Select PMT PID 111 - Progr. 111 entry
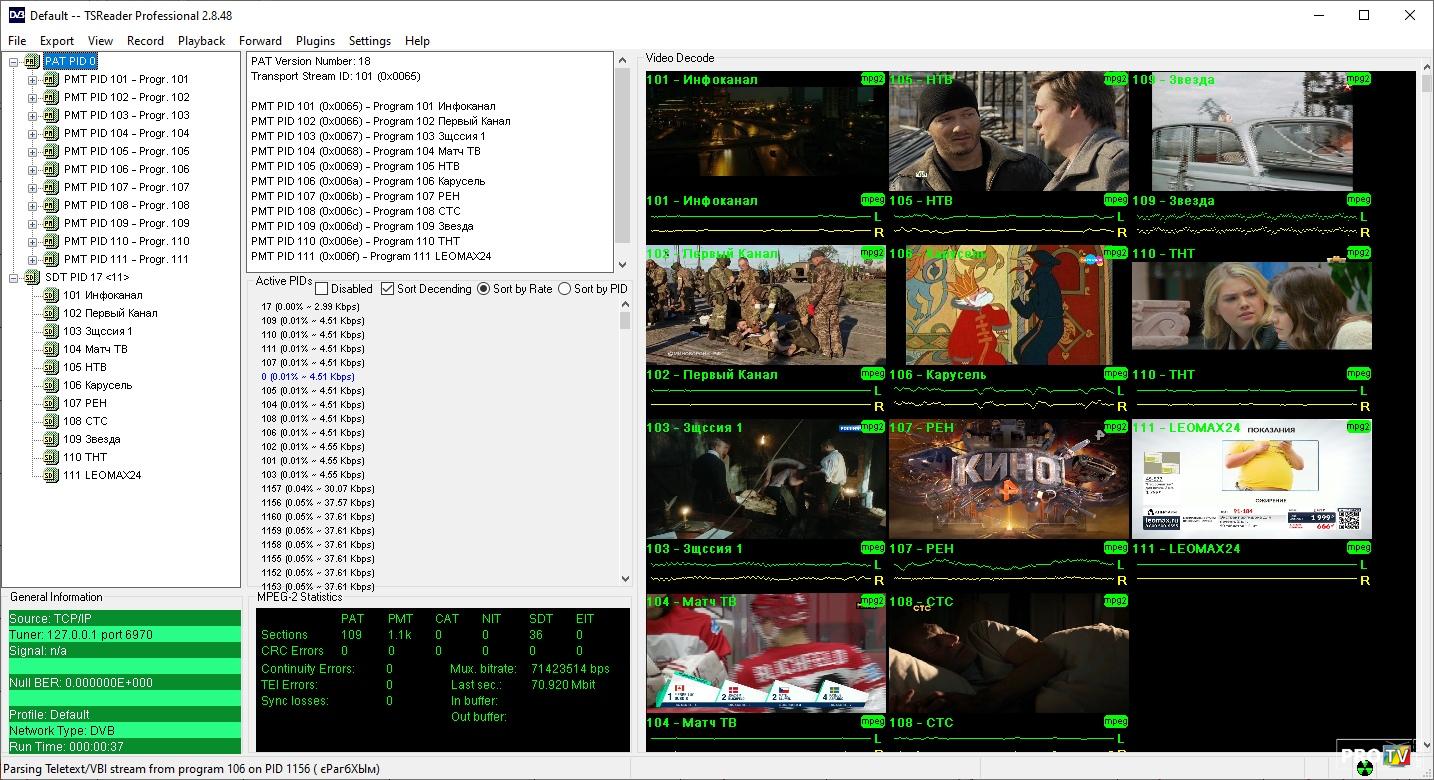Image resolution: width=1434 pixels, height=780 pixels. 126,259
